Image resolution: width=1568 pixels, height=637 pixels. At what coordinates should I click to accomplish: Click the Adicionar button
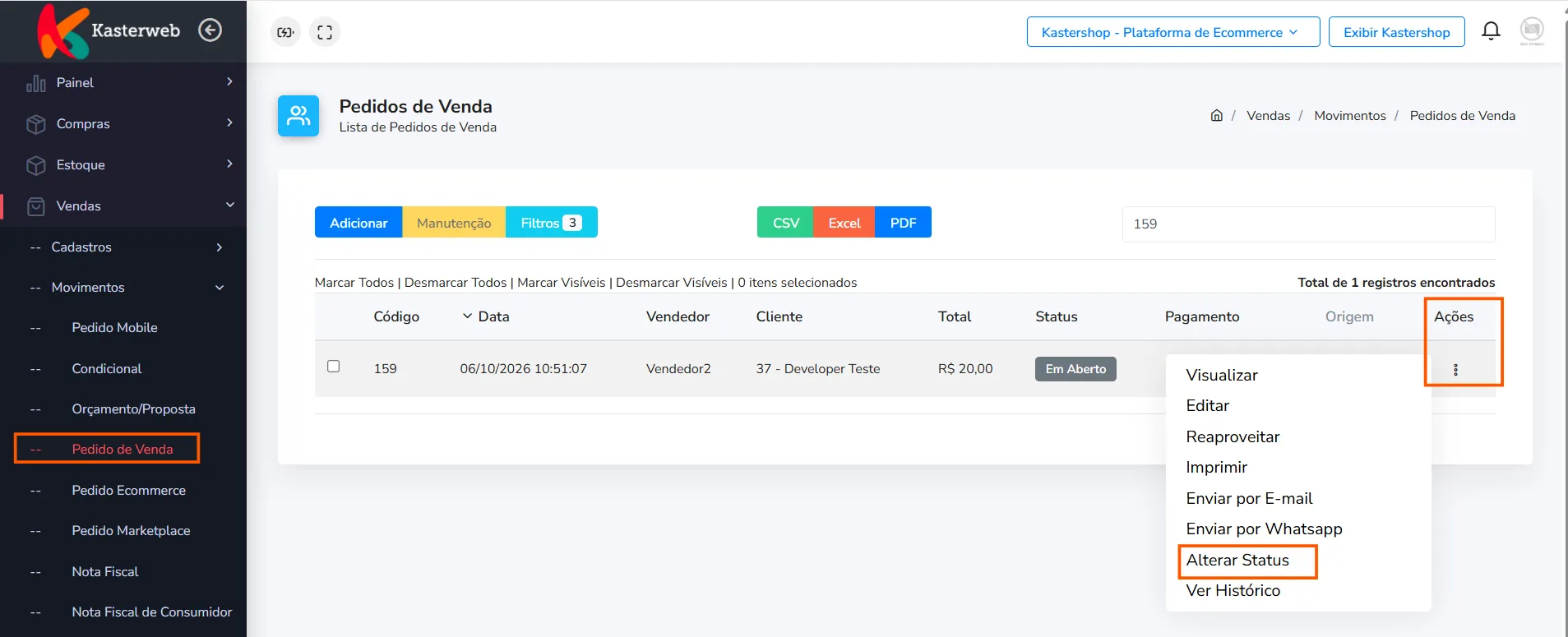[x=358, y=223]
